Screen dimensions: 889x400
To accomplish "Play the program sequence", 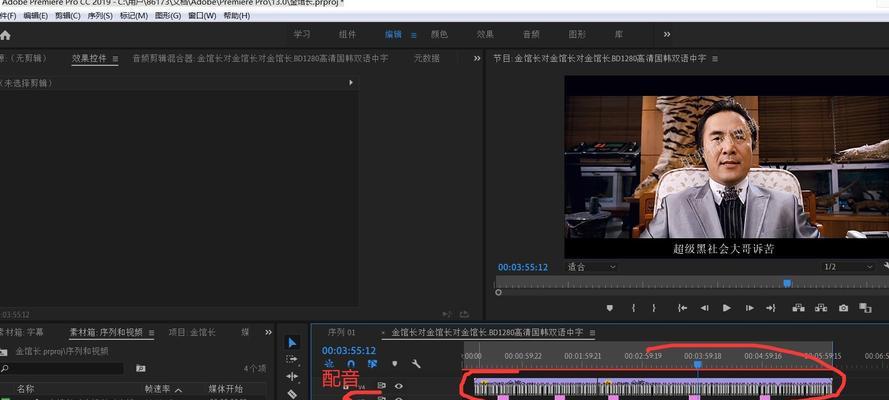I will [726, 308].
